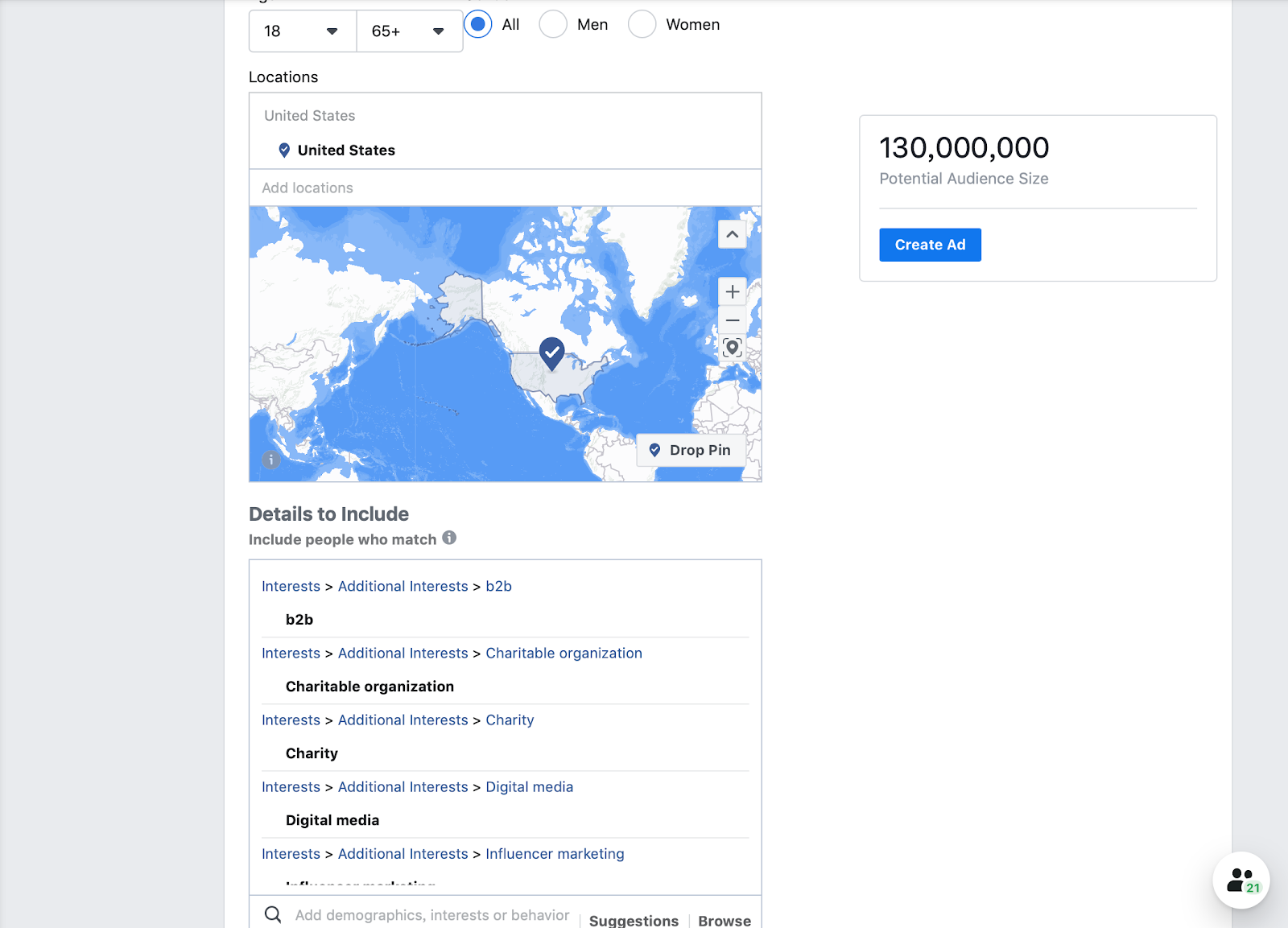Click the Charitable organization breadcrumb link
This screenshot has height=928, width=1288.
pyautogui.click(x=563, y=653)
